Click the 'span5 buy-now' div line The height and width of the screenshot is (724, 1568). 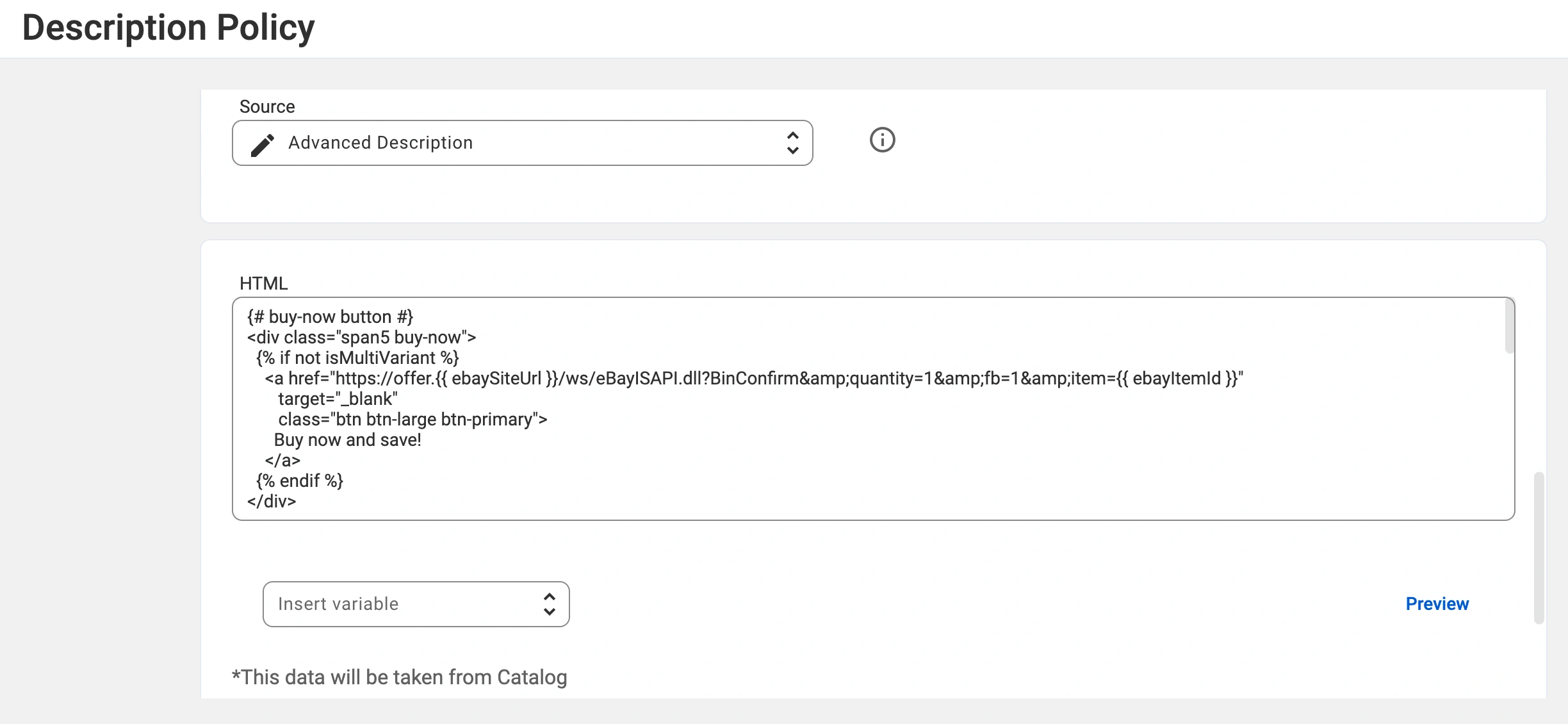coord(361,337)
